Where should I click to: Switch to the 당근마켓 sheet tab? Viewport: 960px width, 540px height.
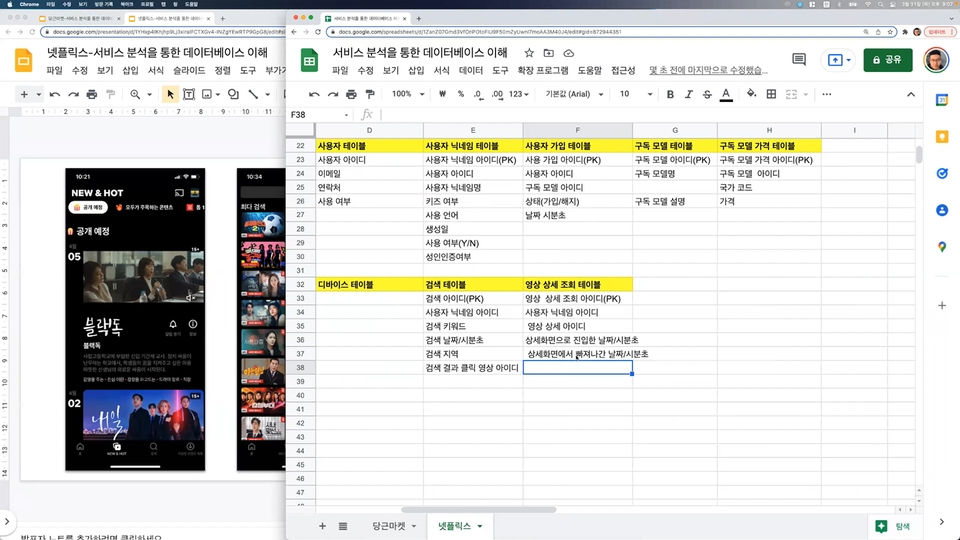click(388, 526)
